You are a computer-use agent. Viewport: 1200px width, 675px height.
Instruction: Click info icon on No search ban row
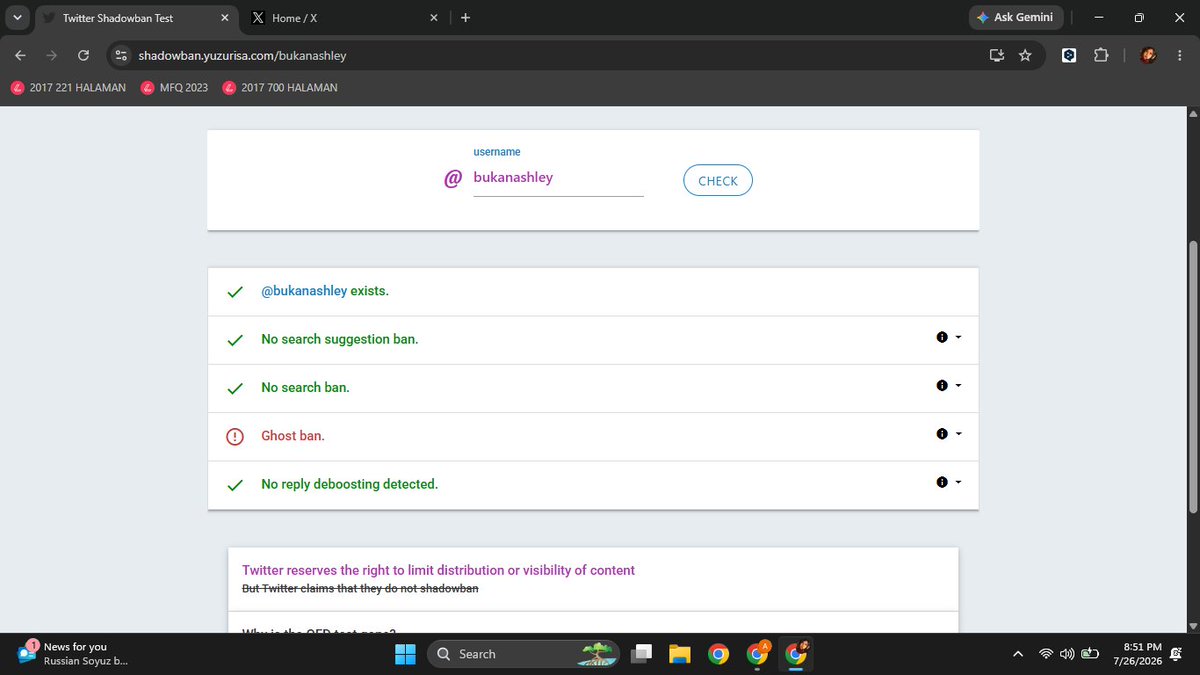click(x=942, y=386)
